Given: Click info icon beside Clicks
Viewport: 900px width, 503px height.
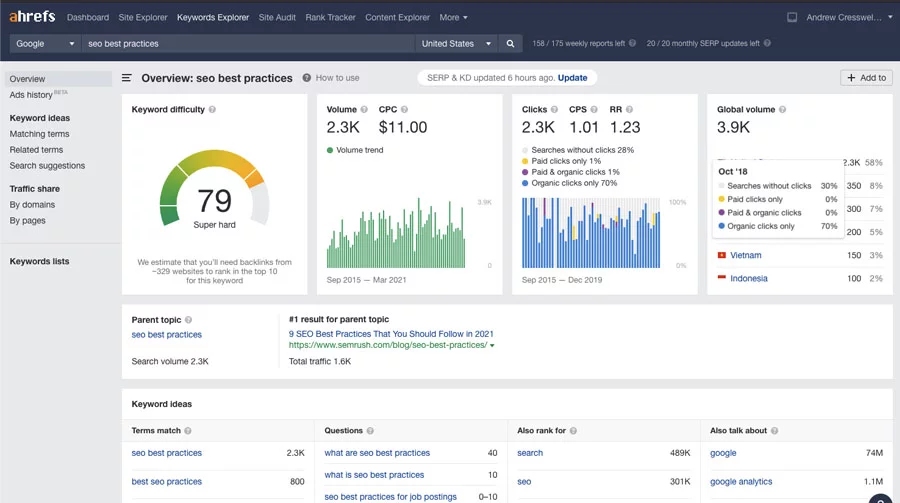Looking at the screenshot, I should (x=554, y=109).
